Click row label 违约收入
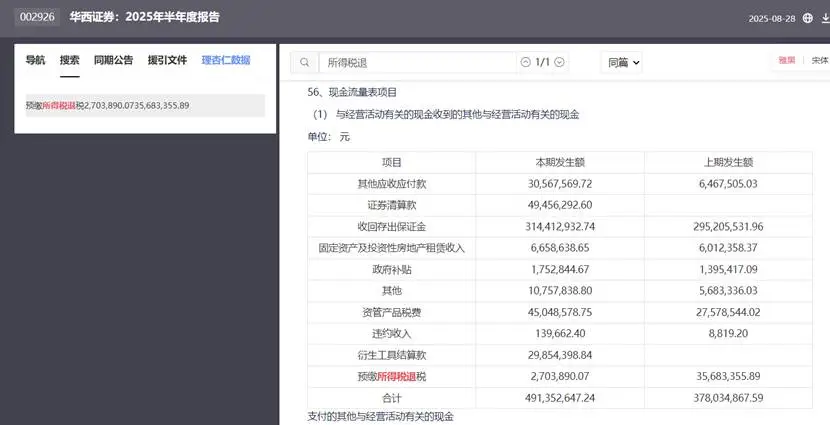 point(392,333)
